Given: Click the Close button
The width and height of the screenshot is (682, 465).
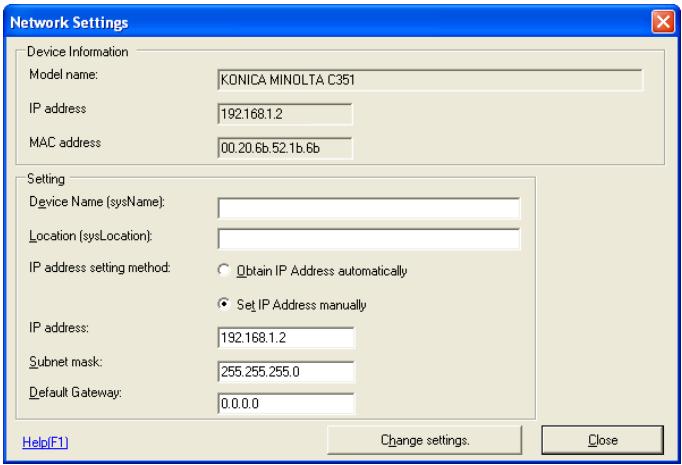Looking at the screenshot, I should (x=602, y=440).
